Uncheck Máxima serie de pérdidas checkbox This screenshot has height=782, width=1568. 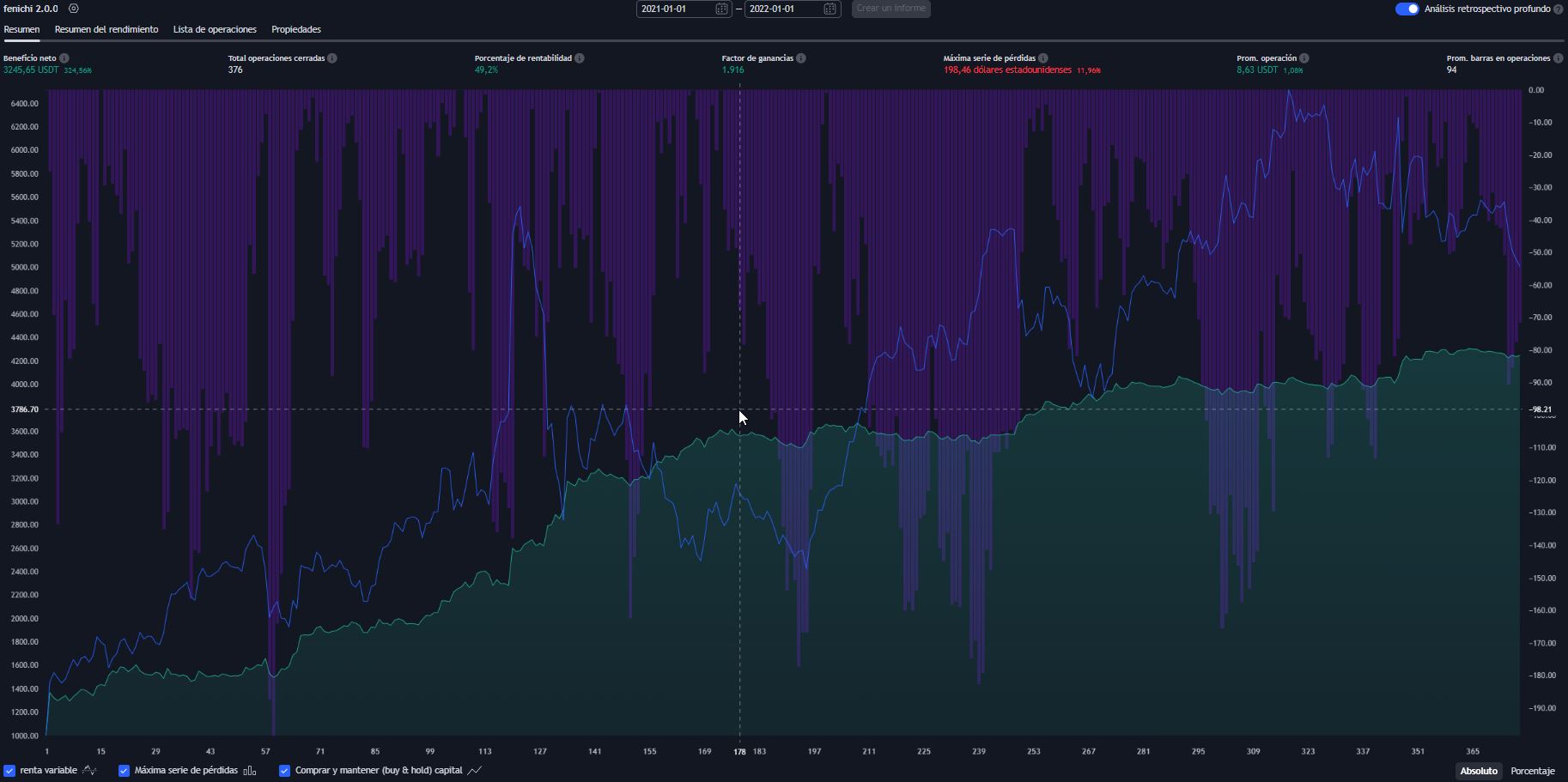[124, 771]
